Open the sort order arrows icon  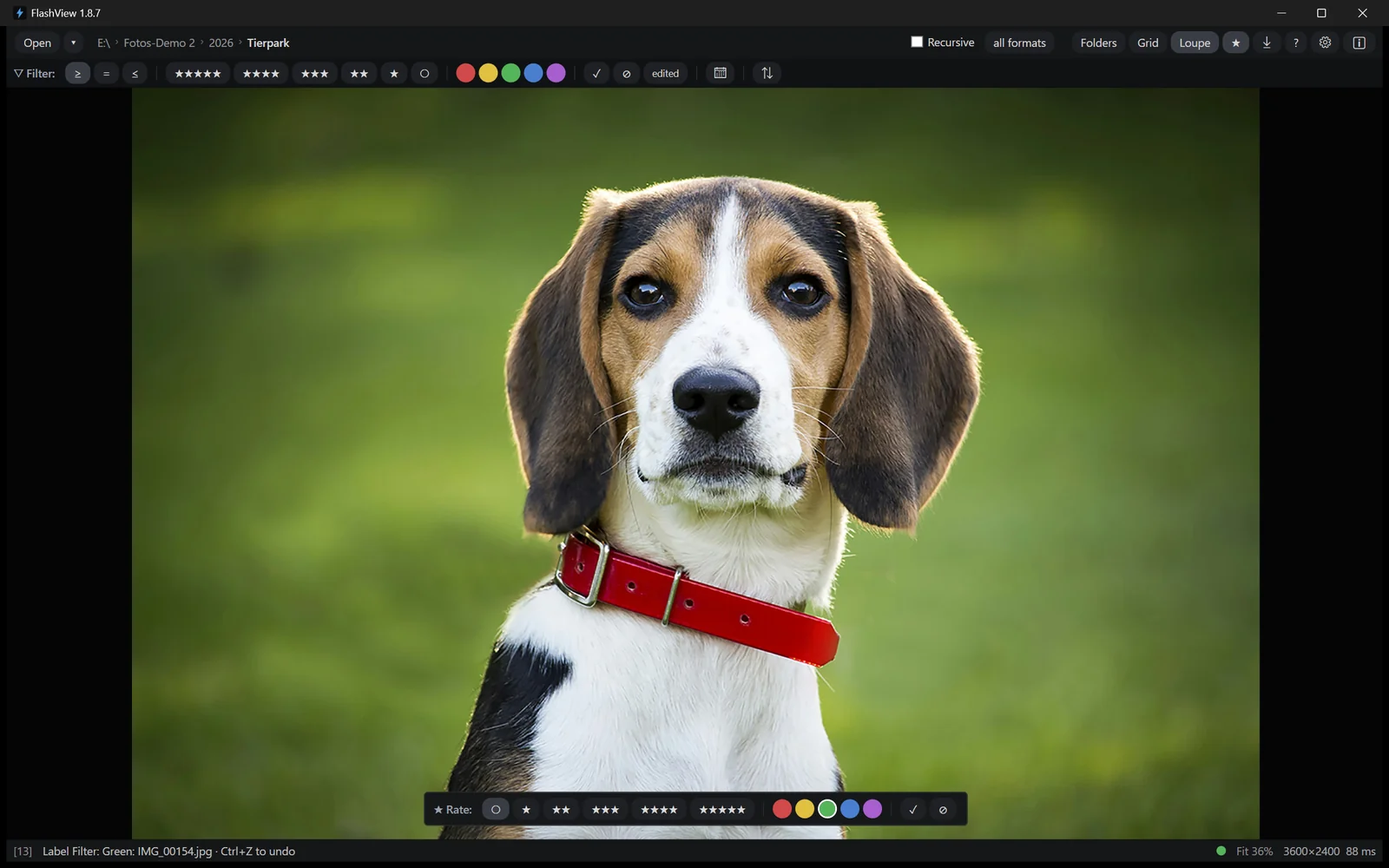(767, 74)
